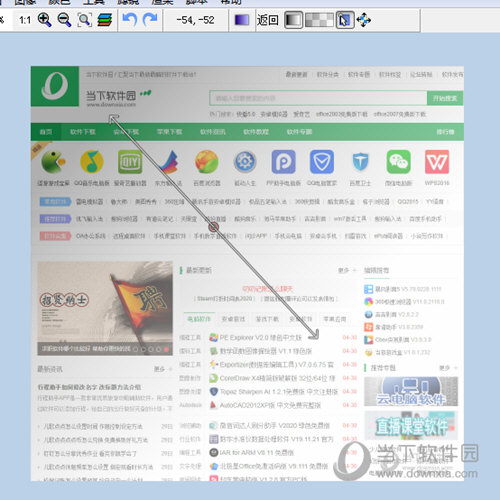Click the green WeChat 微信电脑版 icon
This screenshot has width=500, height=500.
[x=399, y=162]
